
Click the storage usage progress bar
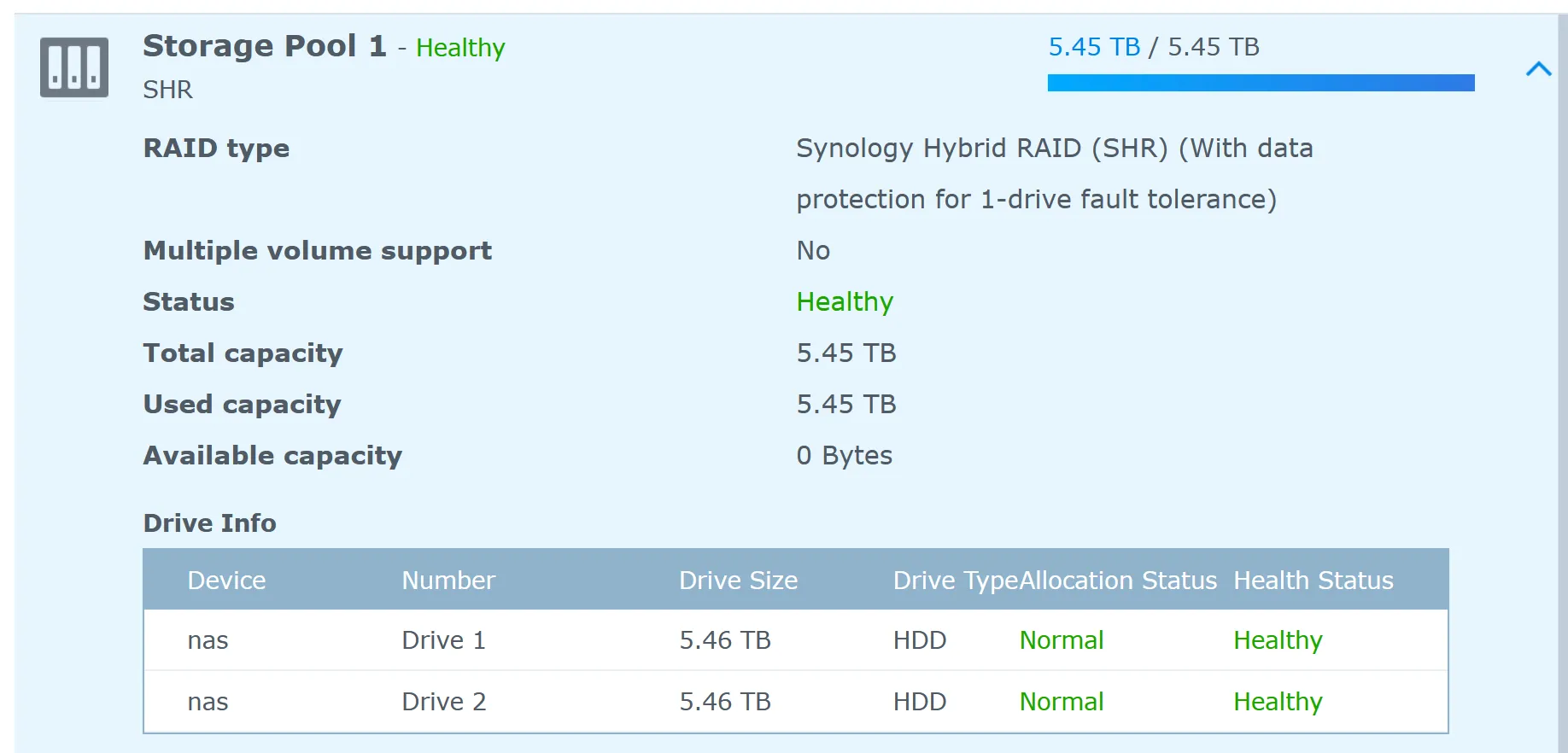click(x=1261, y=83)
